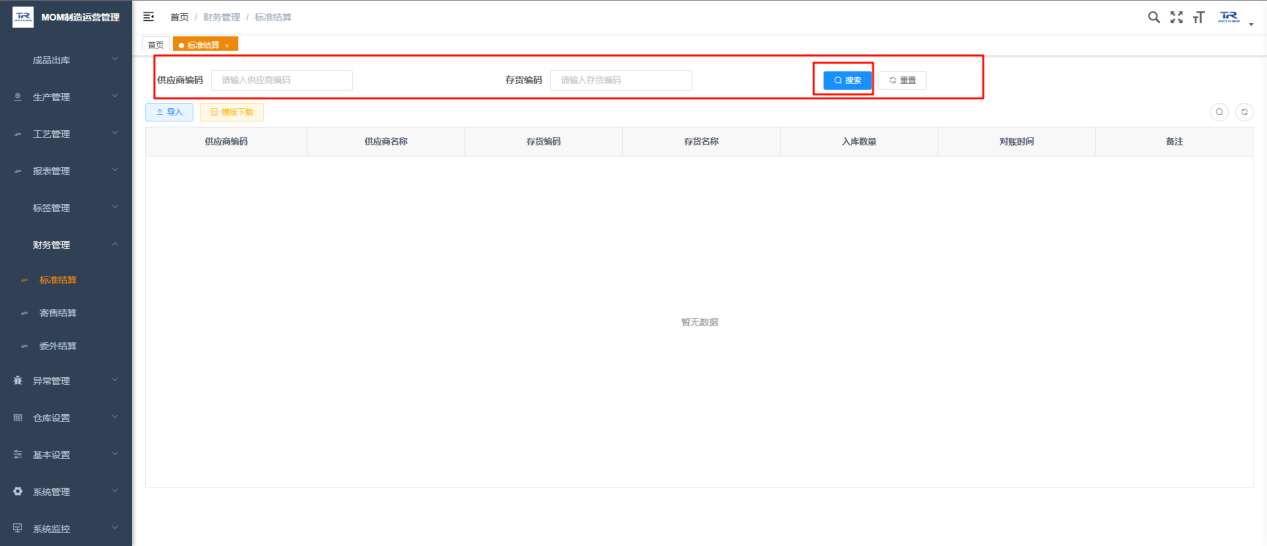
Task: Click the blue 搜索 button
Action: tap(848, 80)
